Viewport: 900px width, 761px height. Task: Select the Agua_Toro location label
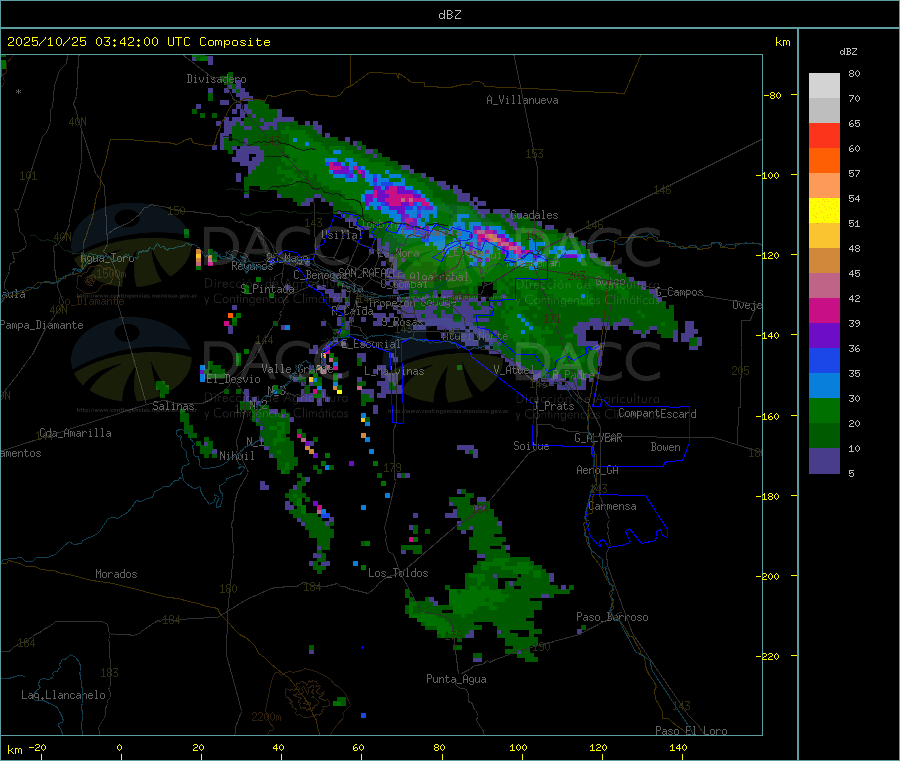click(x=107, y=258)
